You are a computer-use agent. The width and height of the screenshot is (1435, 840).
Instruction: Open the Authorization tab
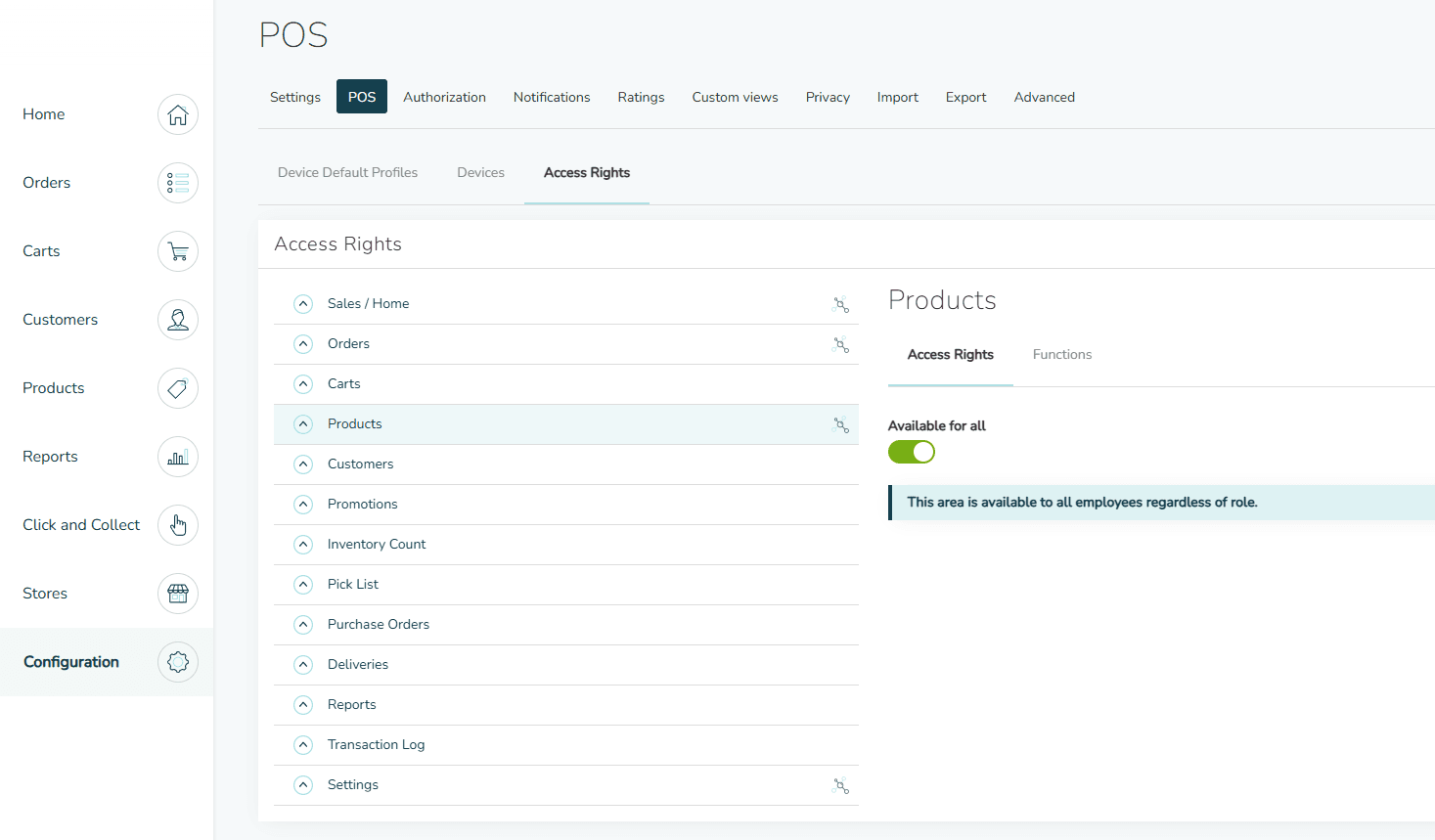pyautogui.click(x=444, y=97)
